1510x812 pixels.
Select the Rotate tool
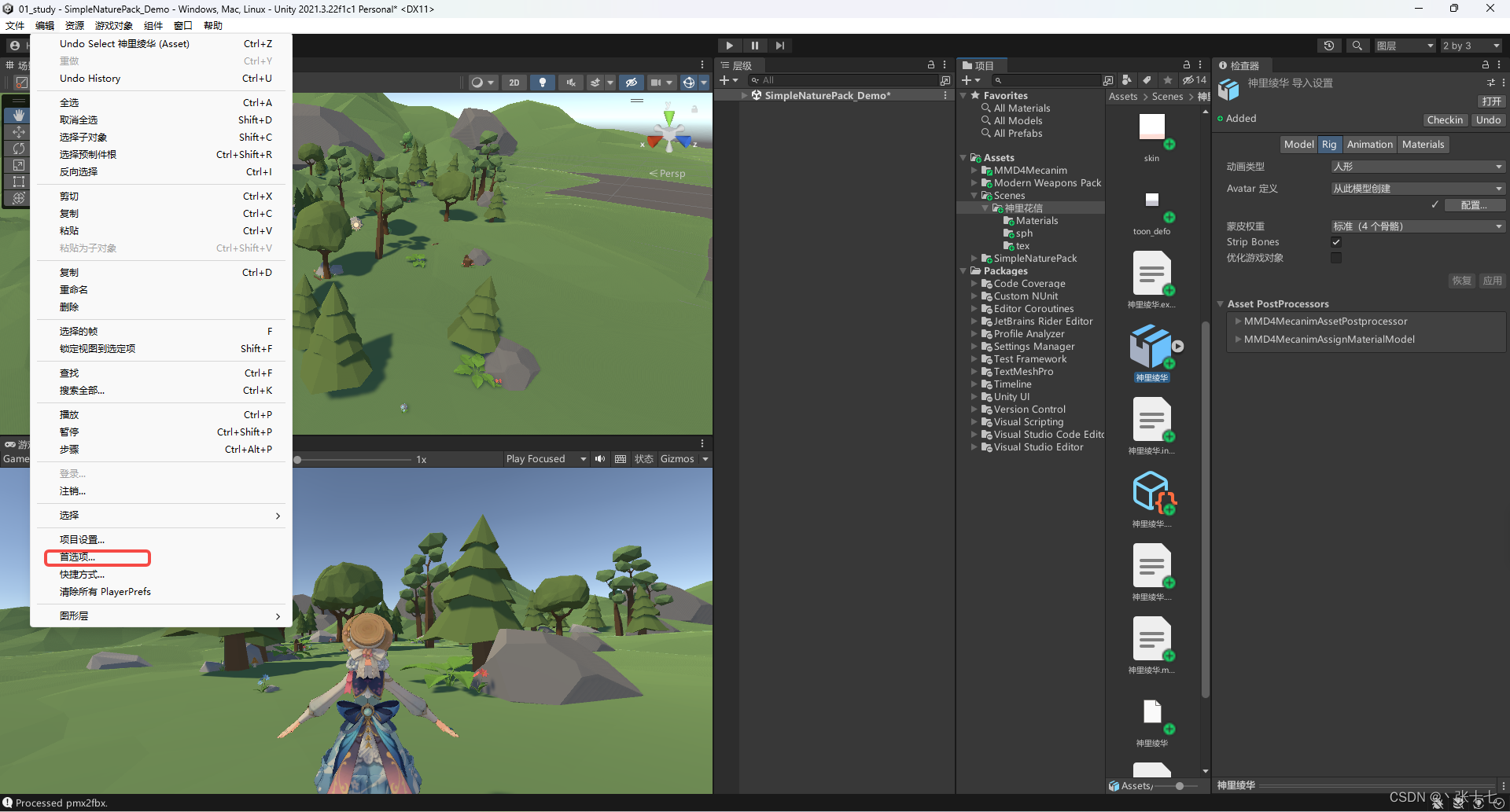19,149
